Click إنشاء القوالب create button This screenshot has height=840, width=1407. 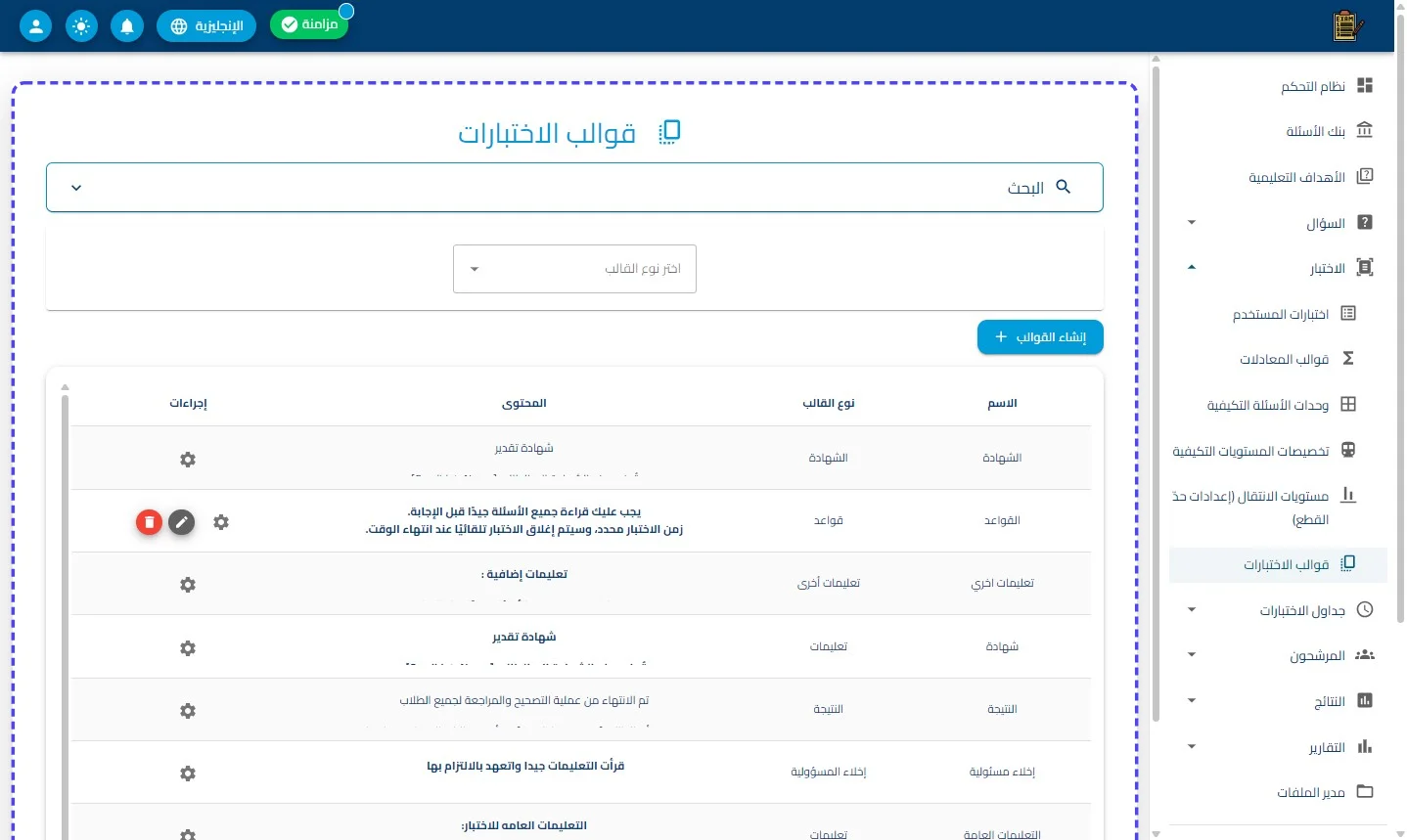click(1040, 337)
